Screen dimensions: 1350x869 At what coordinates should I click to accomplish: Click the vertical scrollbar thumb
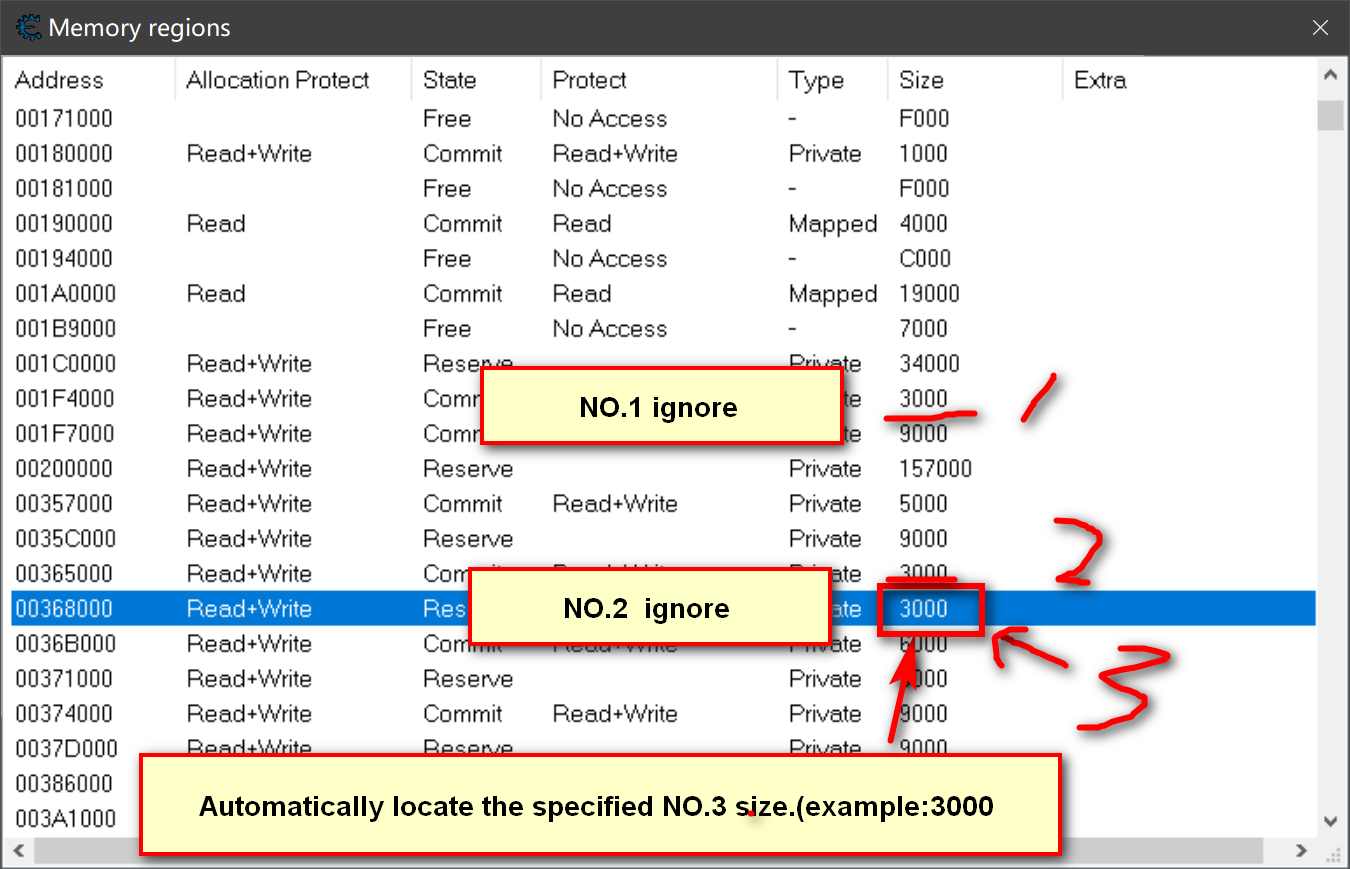coord(1330,116)
